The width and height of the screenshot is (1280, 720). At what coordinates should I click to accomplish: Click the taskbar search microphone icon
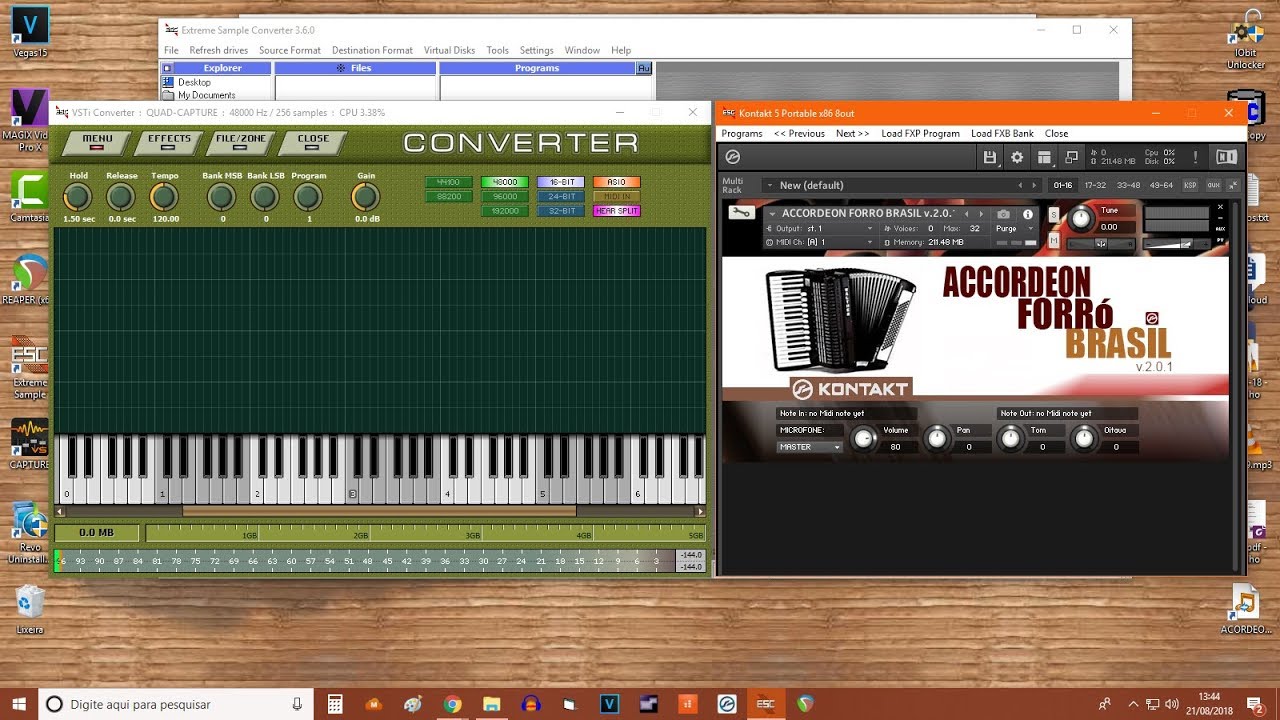(298, 704)
